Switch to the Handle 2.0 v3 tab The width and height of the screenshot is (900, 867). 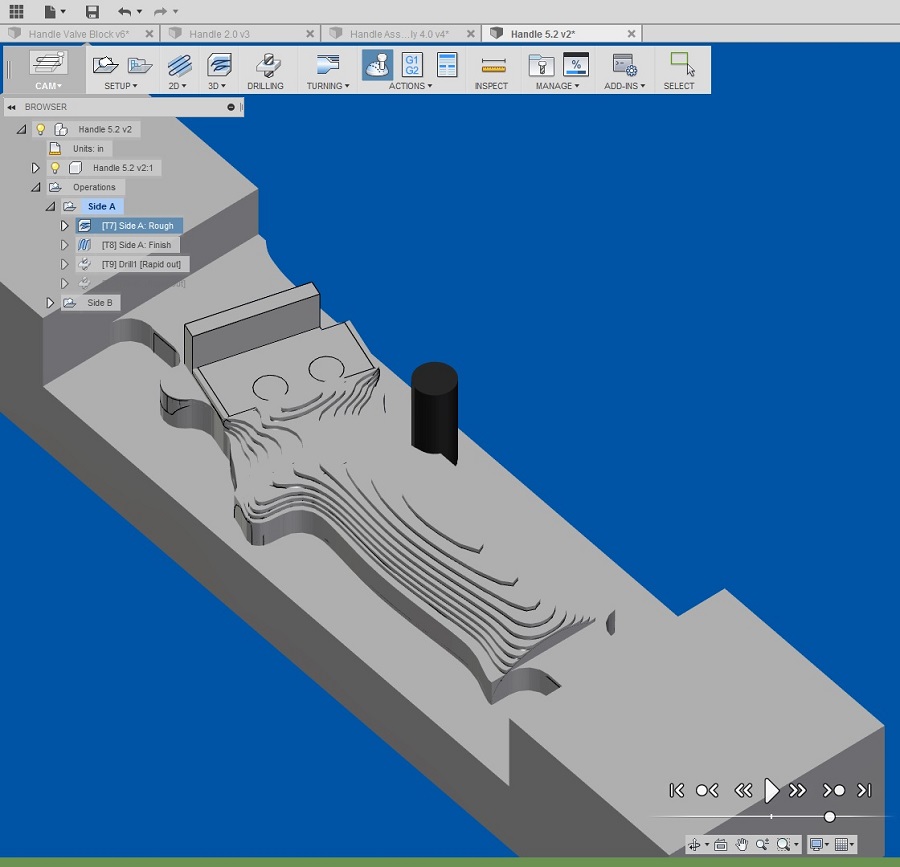(x=220, y=34)
